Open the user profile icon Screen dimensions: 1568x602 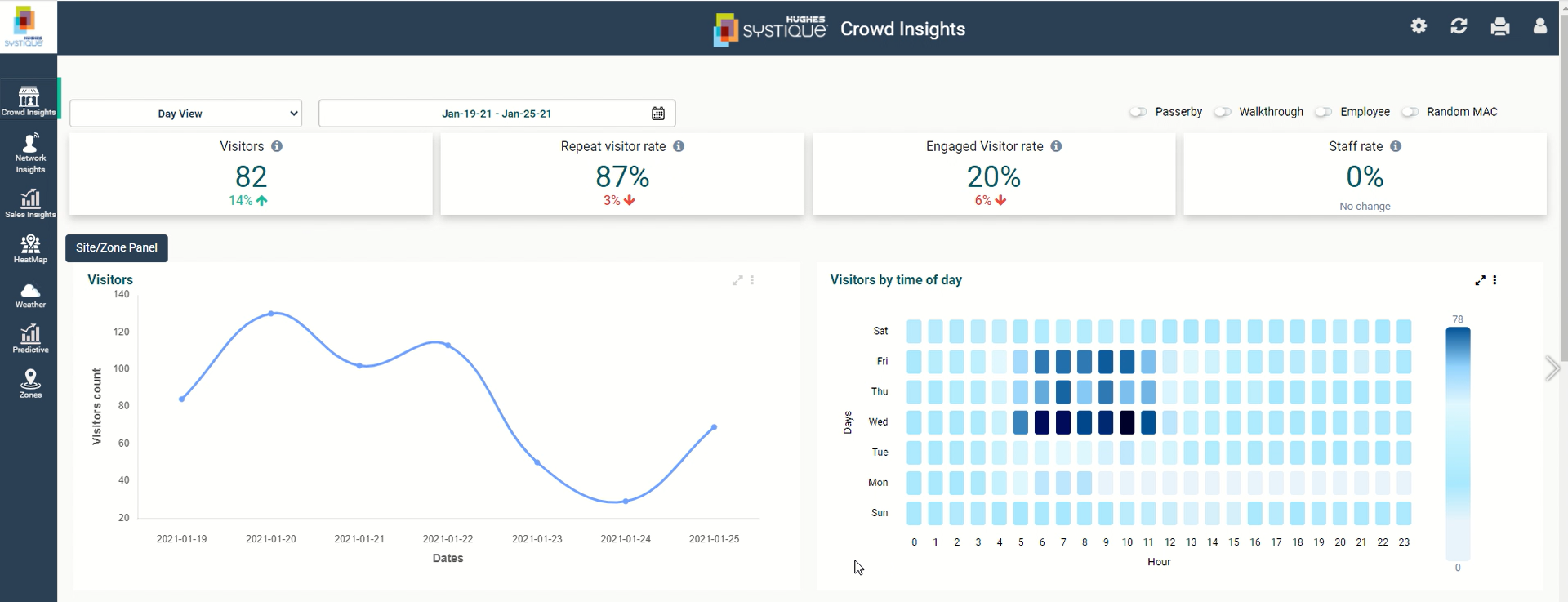pos(1539,26)
